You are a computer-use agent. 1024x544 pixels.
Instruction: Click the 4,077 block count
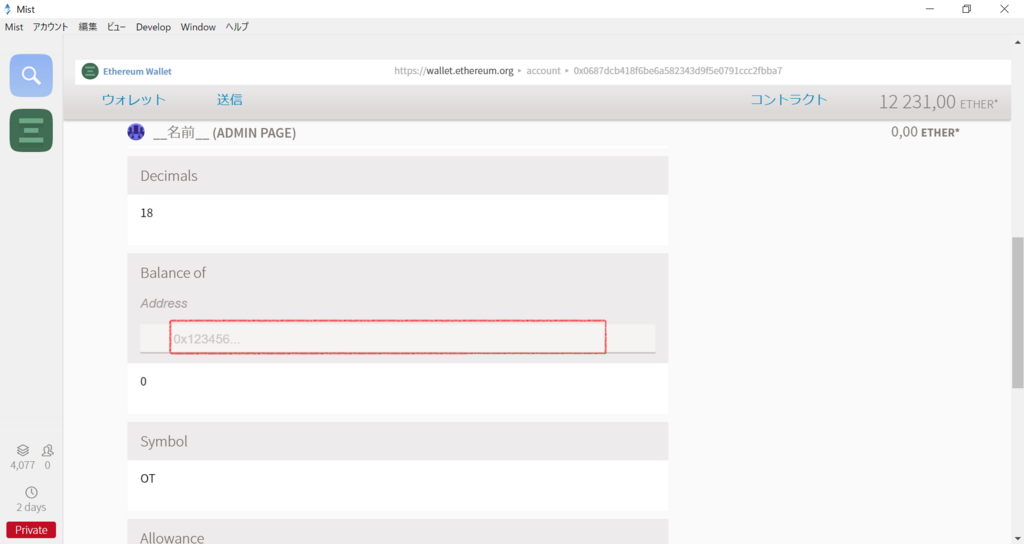(x=22, y=465)
